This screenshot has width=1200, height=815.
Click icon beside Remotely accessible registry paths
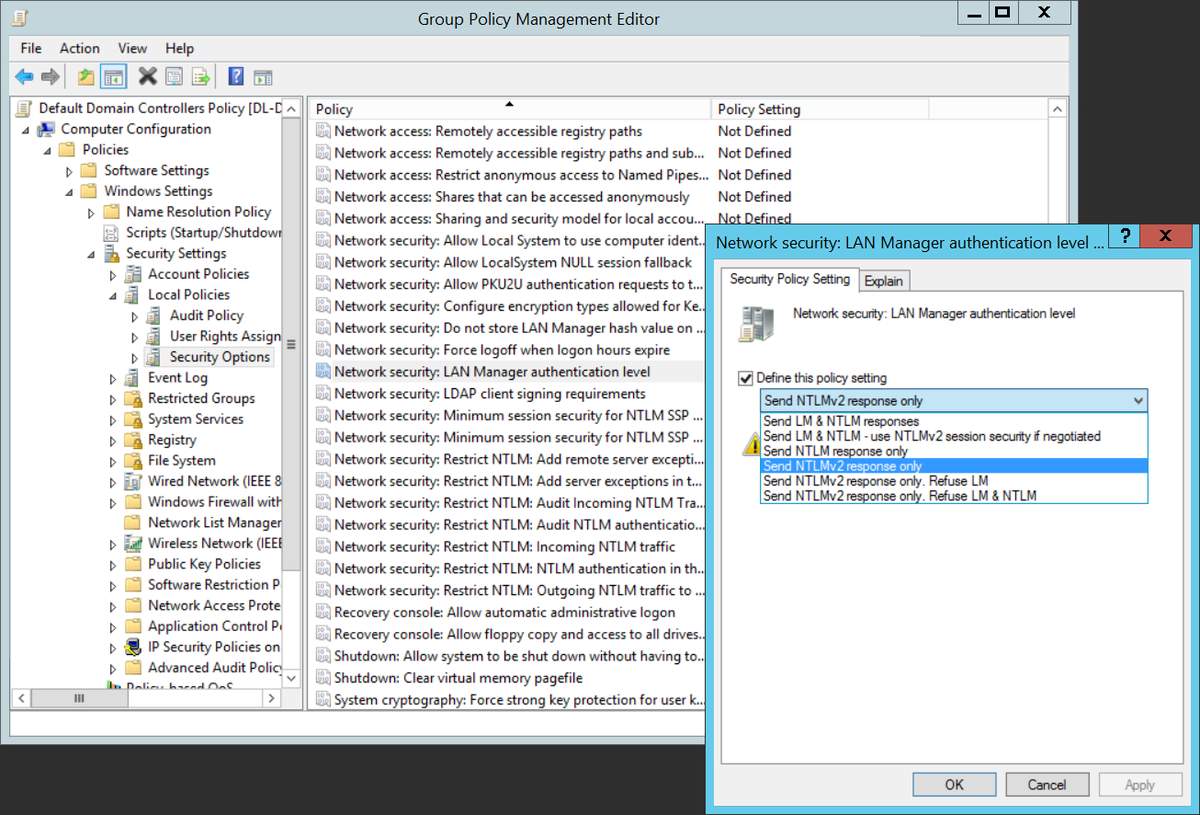pos(323,131)
